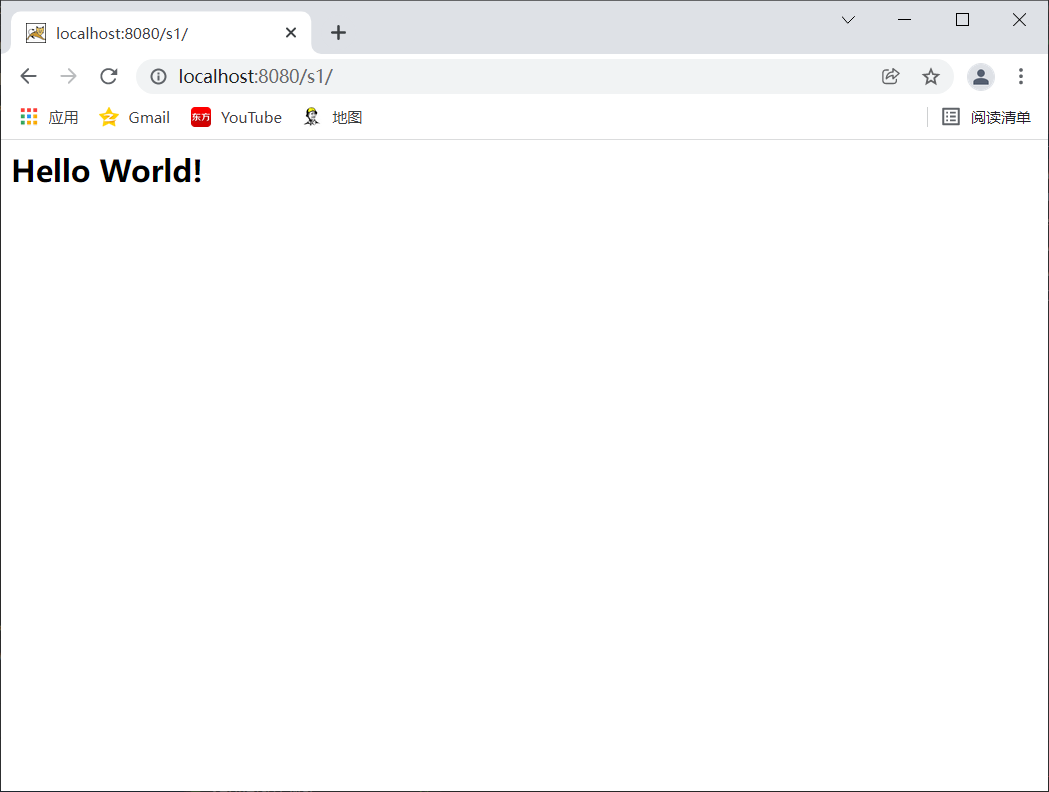Screen dimensions: 1049x792
Task: Reload the localhost page
Action: (109, 76)
